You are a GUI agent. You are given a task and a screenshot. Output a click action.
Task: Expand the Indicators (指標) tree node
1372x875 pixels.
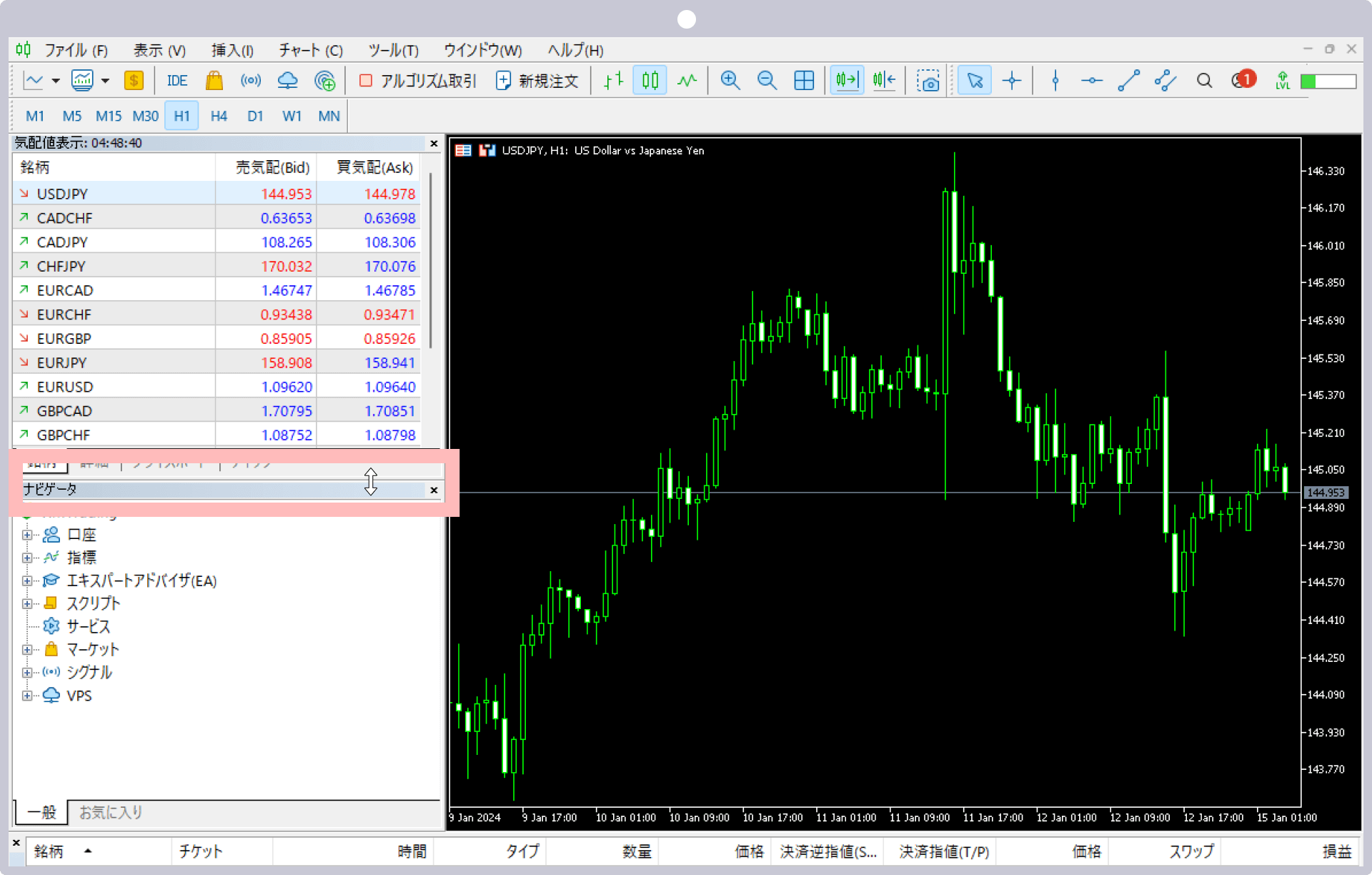(27, 558)
